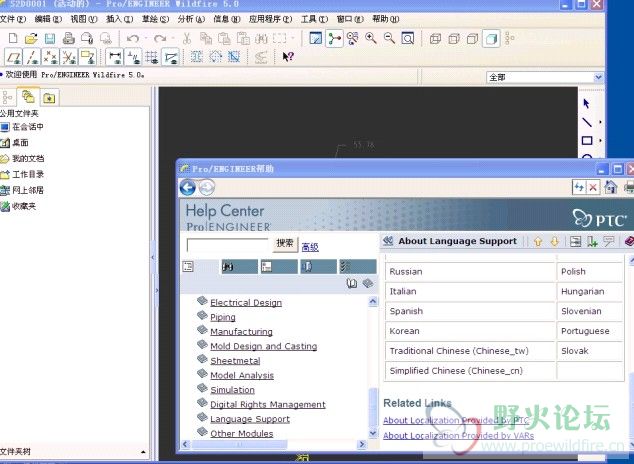Expand all help contents with open book icon
Screen dimensions: 634x464
coord(352,283)
